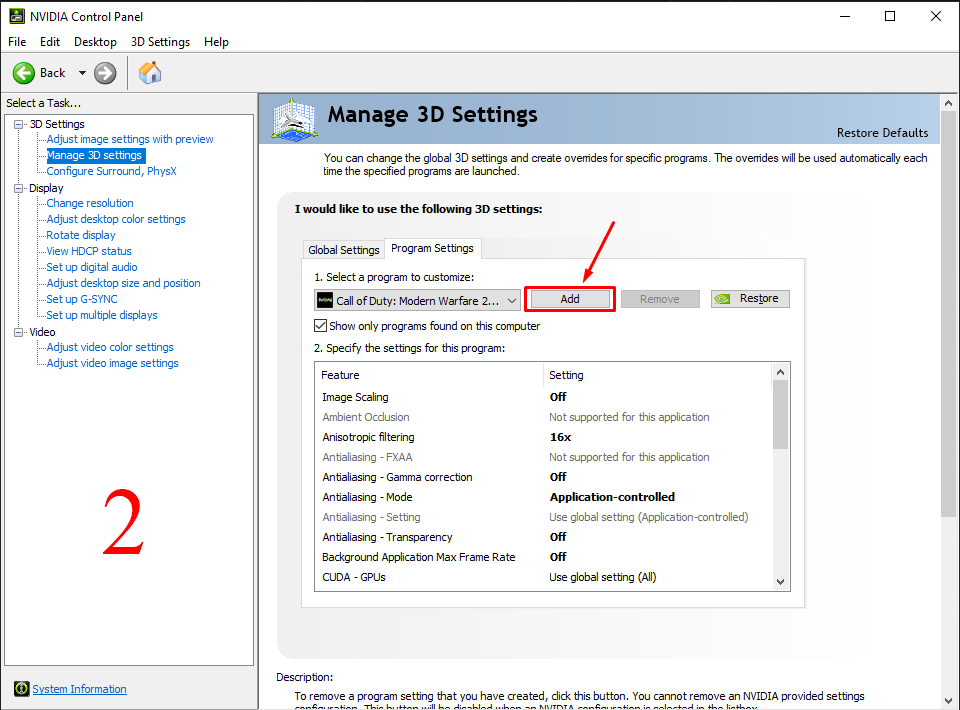Select Configure Surround, PhysX
960x710 pixels.
[x=111, y=171]
